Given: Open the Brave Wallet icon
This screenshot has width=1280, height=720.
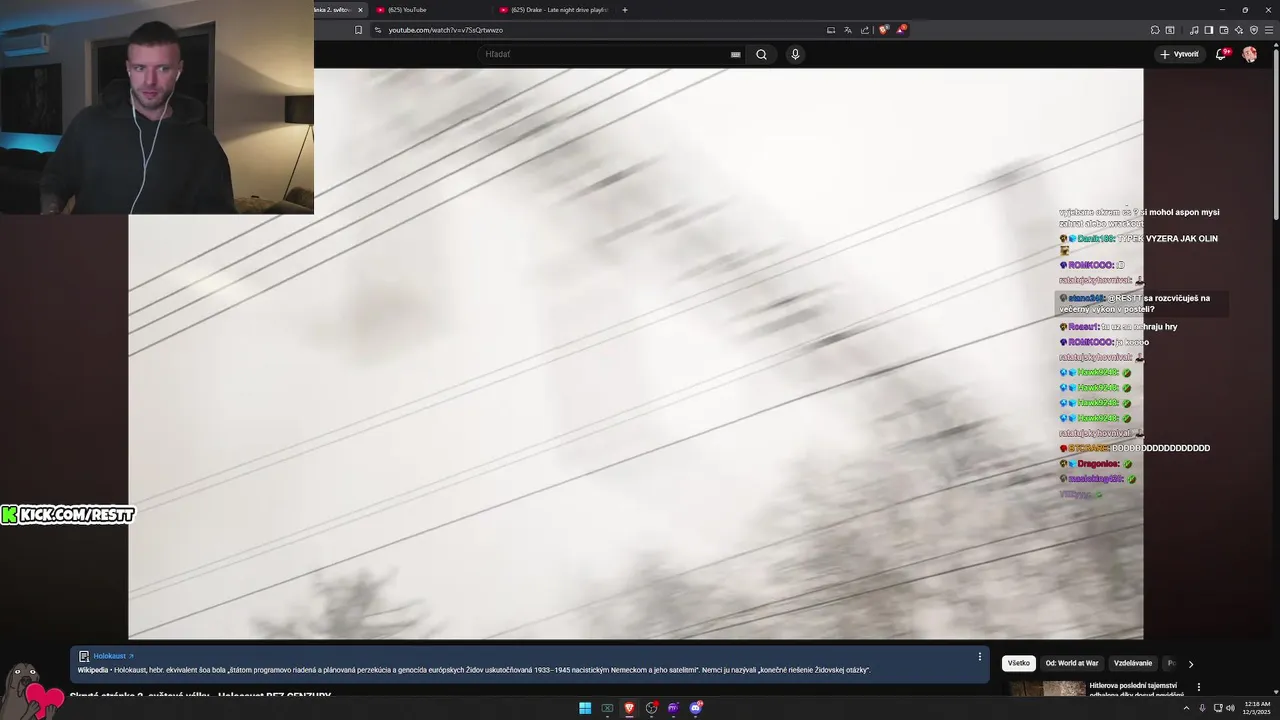Looking at the screenshot, I should [1224, 30].
